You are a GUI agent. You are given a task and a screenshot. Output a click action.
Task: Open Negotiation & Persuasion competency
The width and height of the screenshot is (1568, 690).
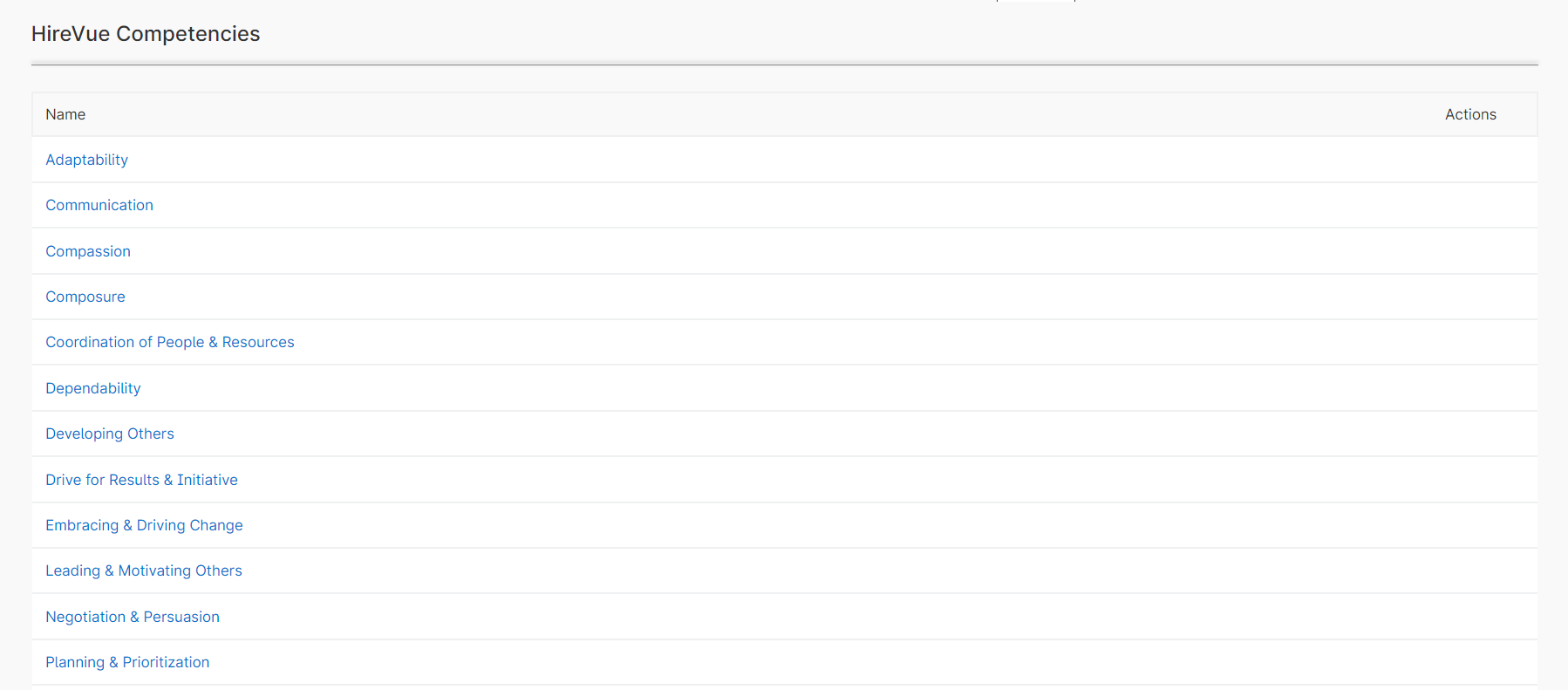(133, 617)
